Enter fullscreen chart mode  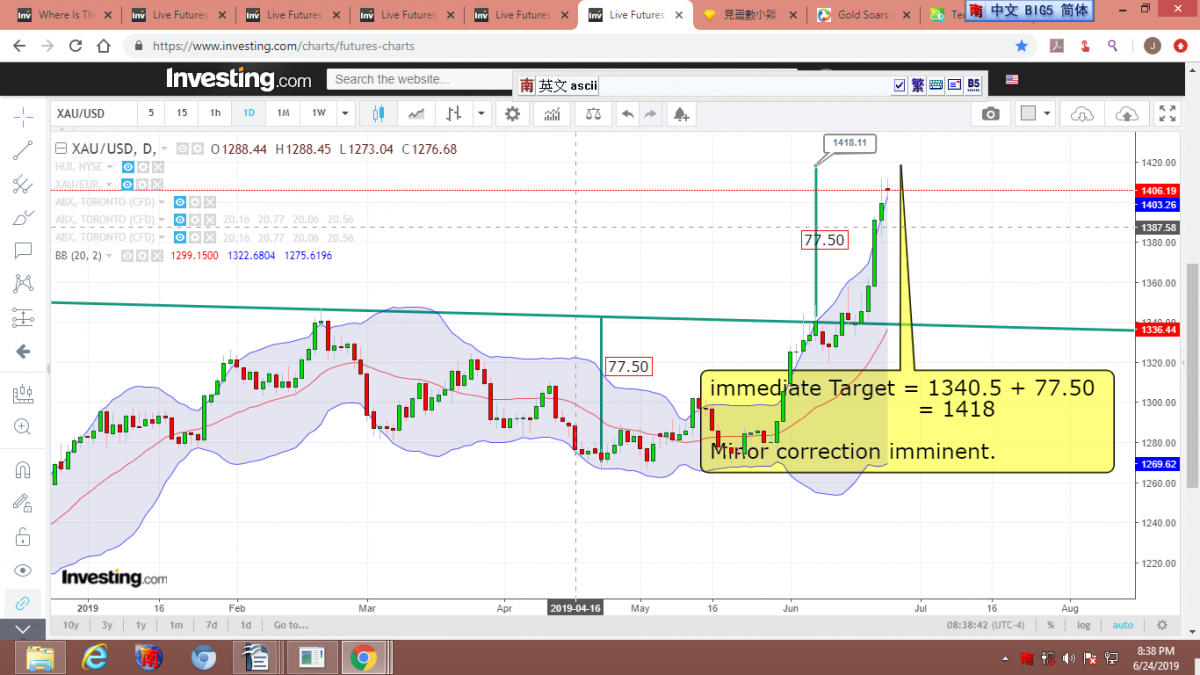(1167, 114)
